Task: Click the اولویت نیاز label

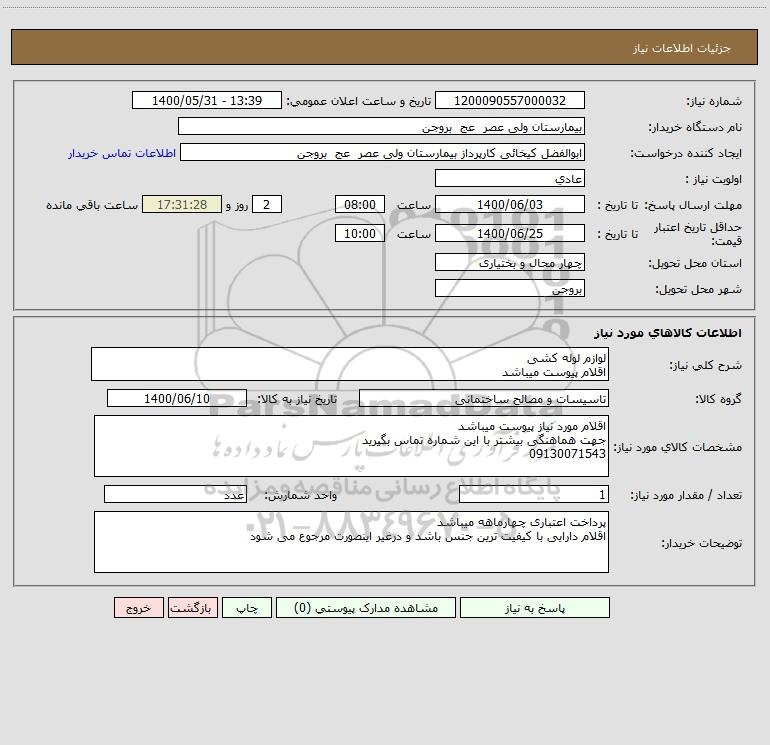Action: click(x=714, y=180)
